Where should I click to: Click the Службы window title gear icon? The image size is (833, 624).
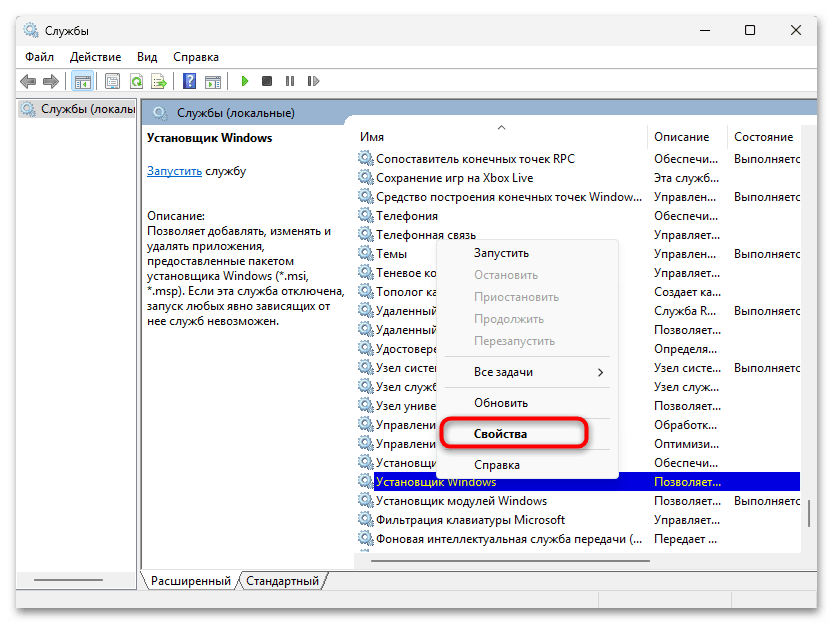31,30
